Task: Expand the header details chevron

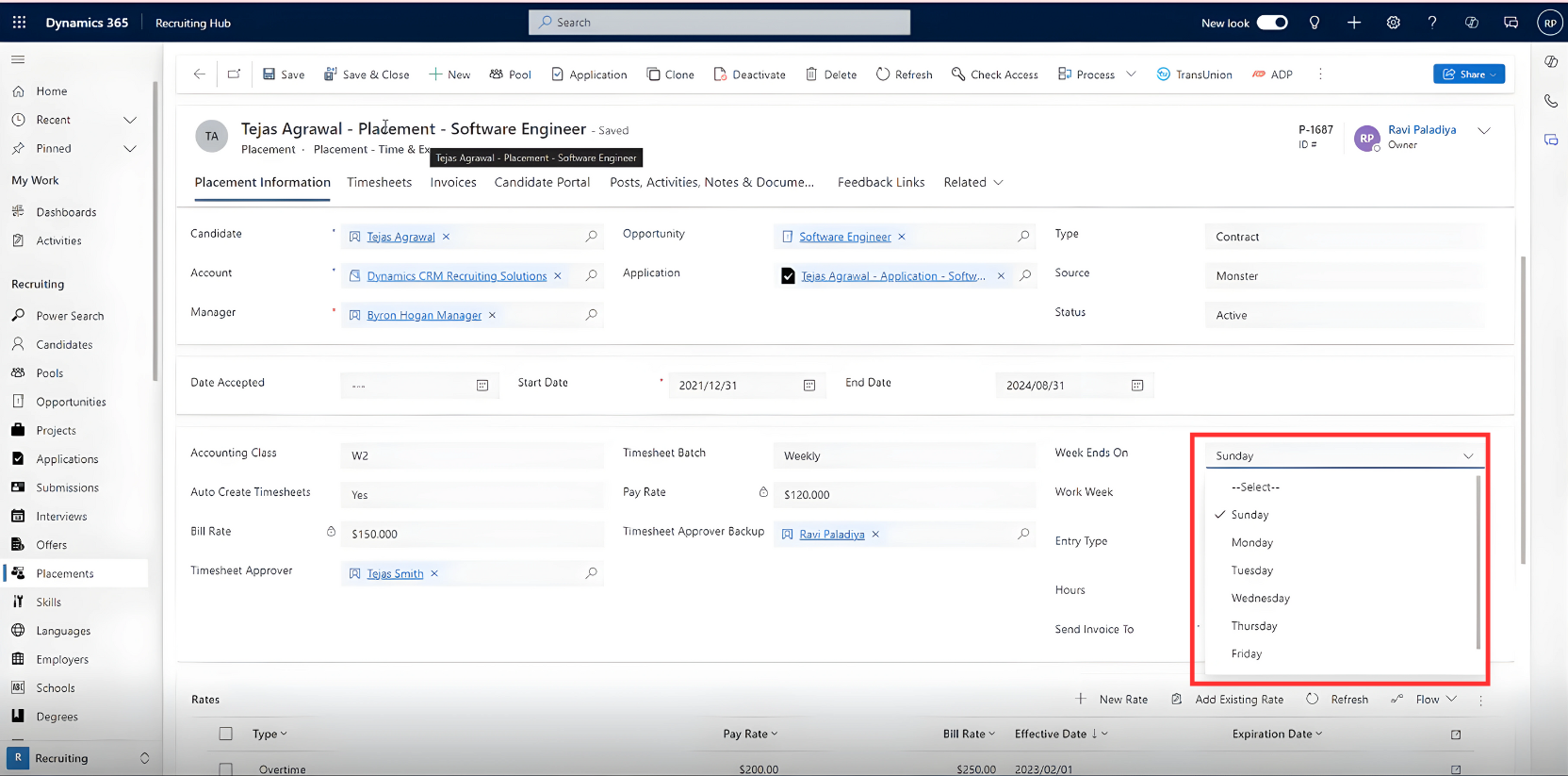Action: [x=1484, y=131]
